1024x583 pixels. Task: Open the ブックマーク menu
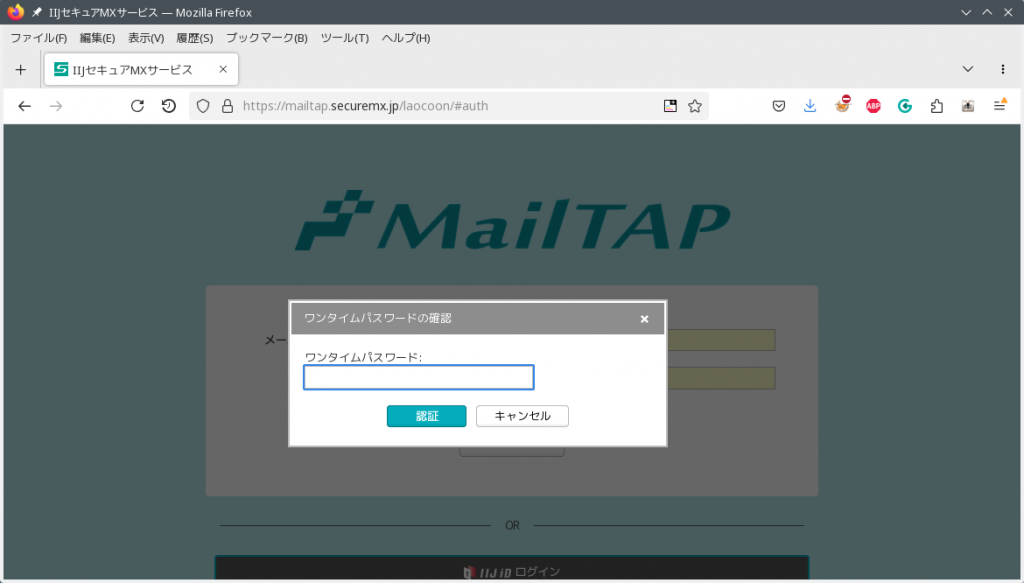pyautogui.click(x=266, y=37)
